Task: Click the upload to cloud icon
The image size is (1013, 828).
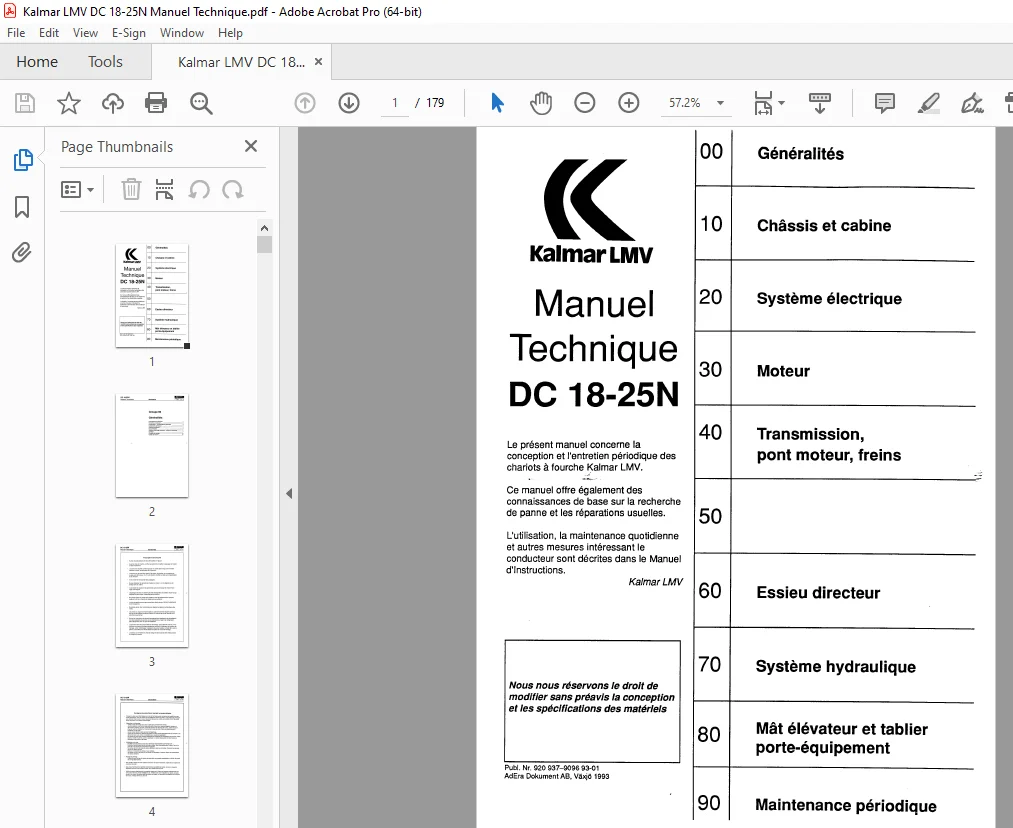Action: click(x=112, y=103)
